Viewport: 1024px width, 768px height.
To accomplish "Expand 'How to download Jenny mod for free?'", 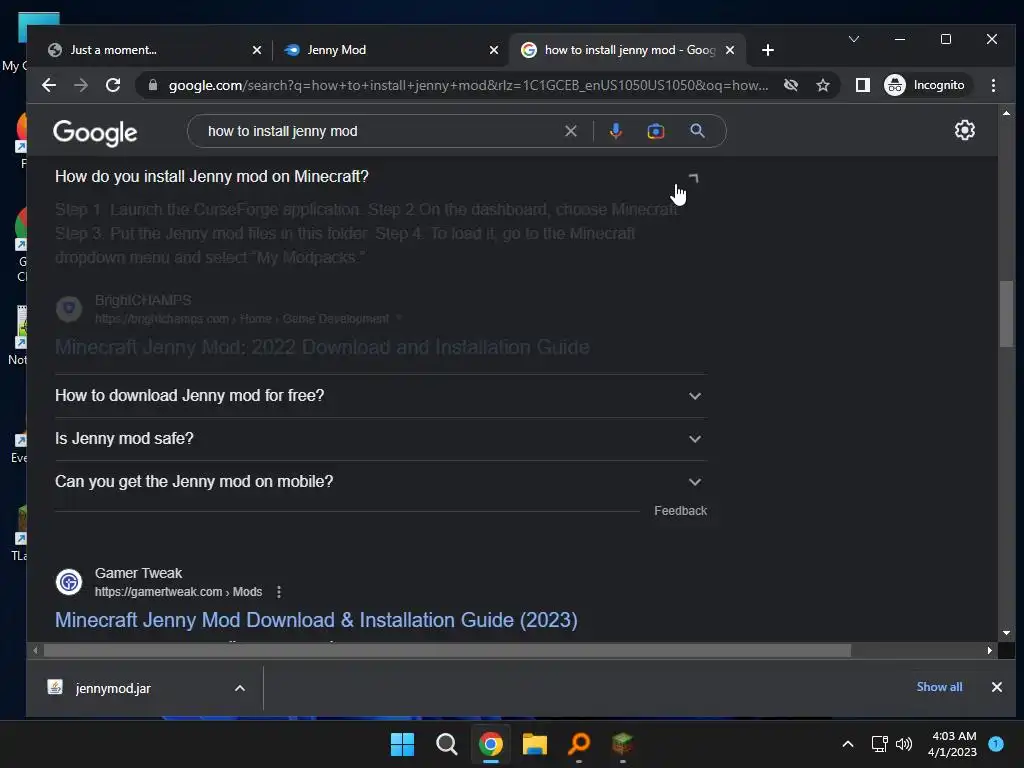I will [381, 396].
